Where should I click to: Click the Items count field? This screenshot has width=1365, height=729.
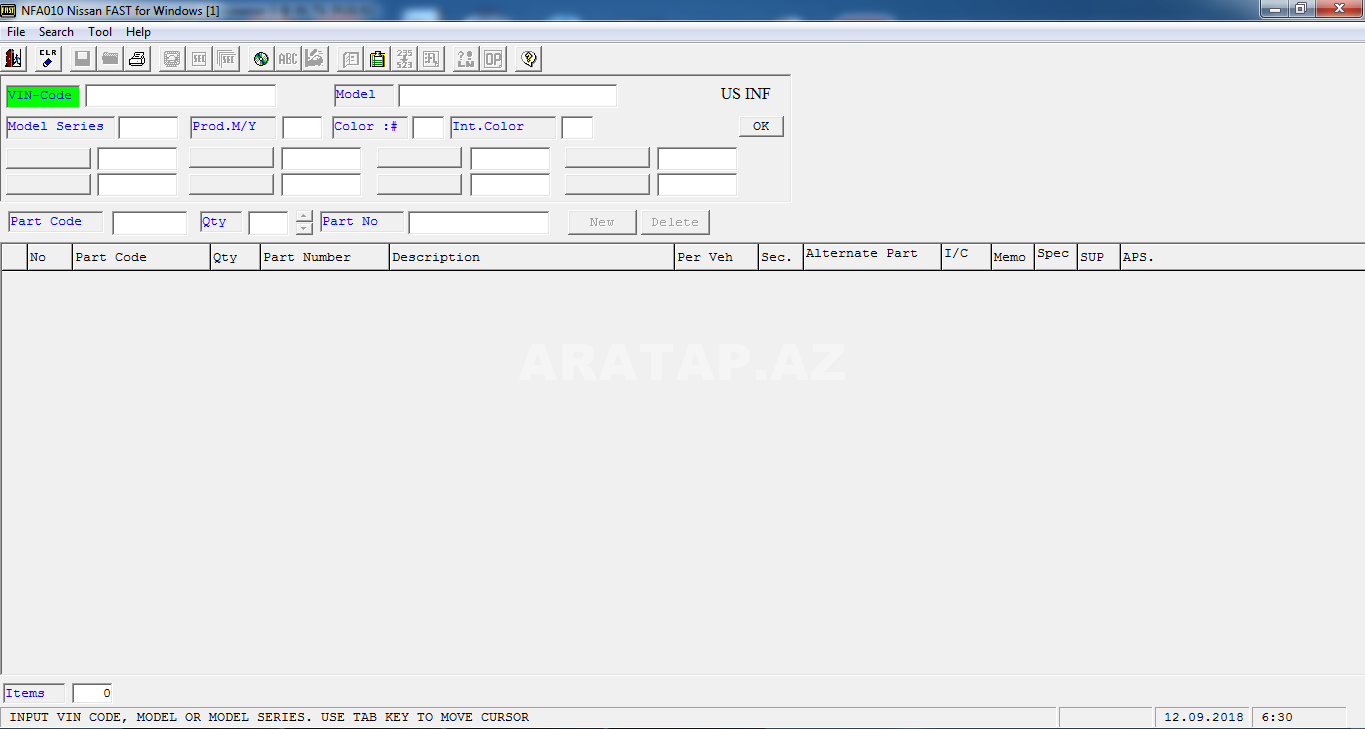(x=93, y=693)
